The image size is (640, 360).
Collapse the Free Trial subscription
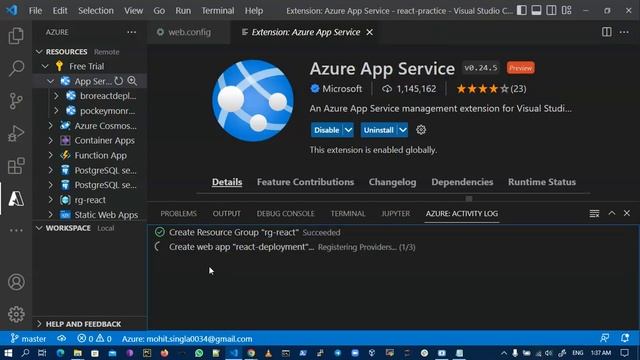pos(45,66)
